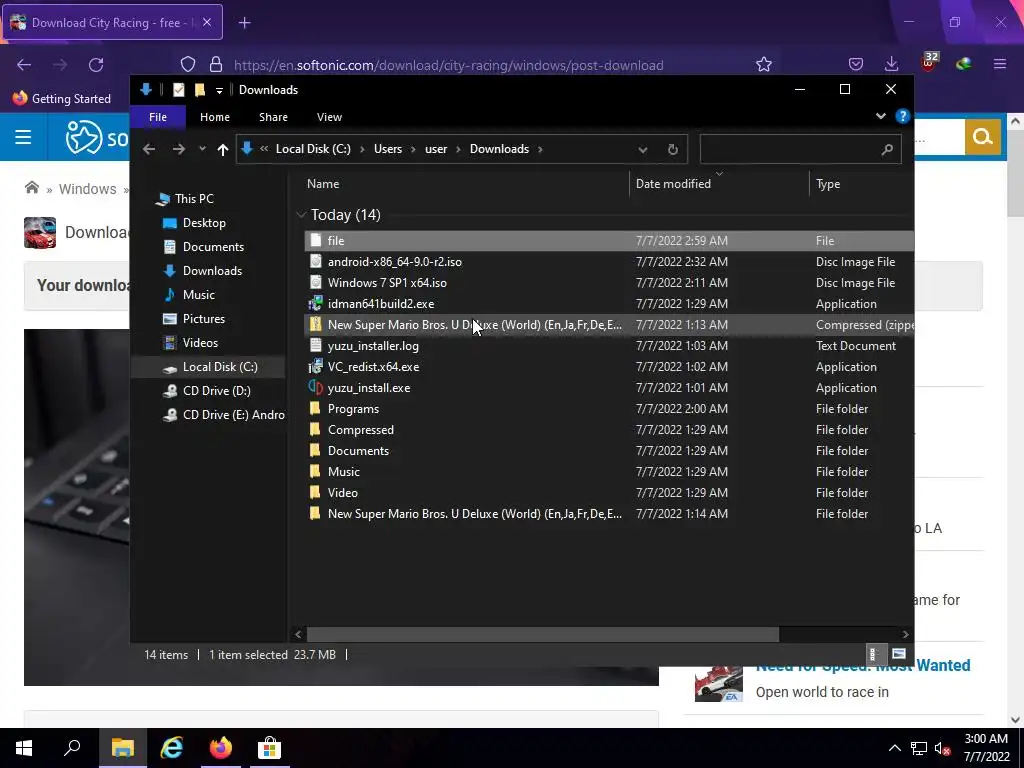1024x768 pixels.
Task: Show hidden system tray icons
Action: (x=895, y=748)
